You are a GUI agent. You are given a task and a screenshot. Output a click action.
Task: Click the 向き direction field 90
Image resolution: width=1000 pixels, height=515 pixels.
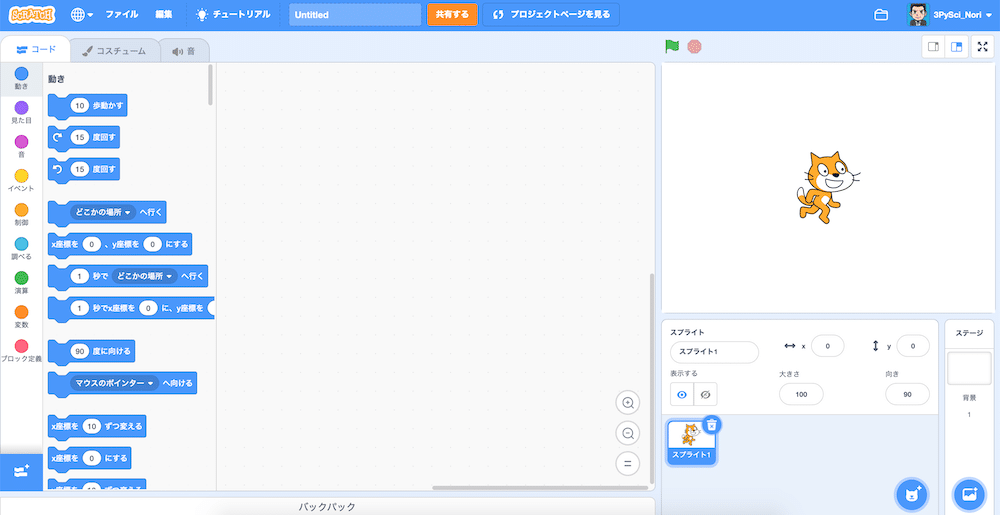pos(907,395)
